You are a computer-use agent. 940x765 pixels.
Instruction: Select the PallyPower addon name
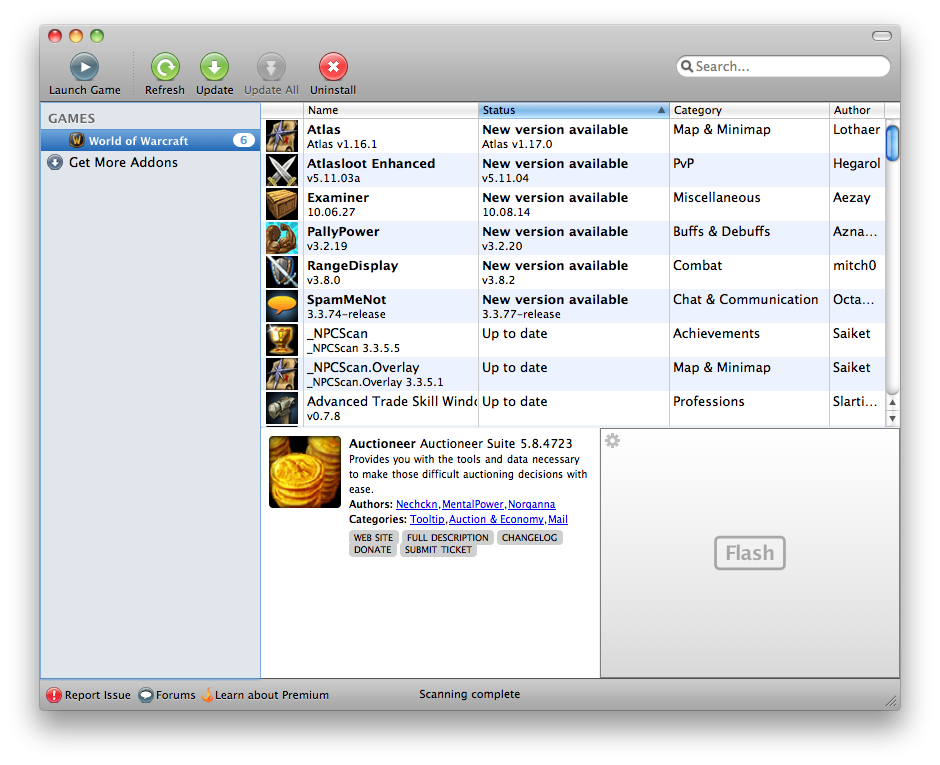(343, 232)
